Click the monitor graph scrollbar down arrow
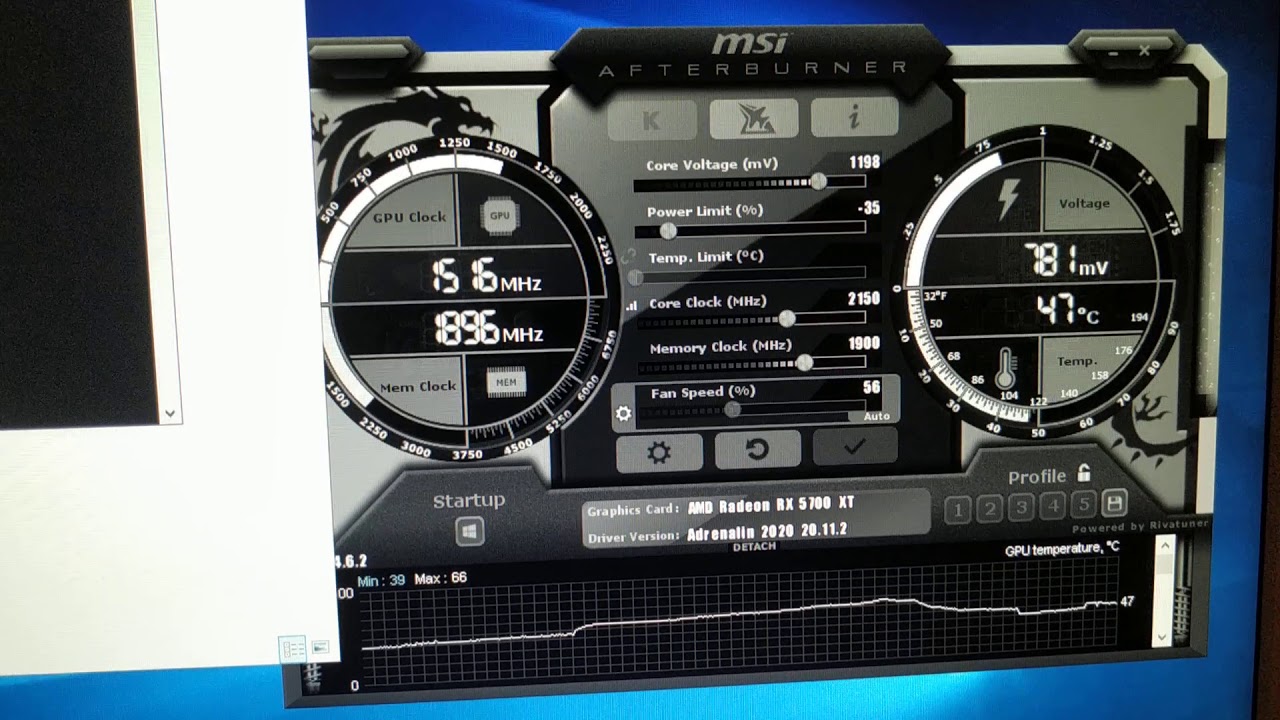Image resolution: width=1280 pixels, height=720 pixels. click(1162, 636)
